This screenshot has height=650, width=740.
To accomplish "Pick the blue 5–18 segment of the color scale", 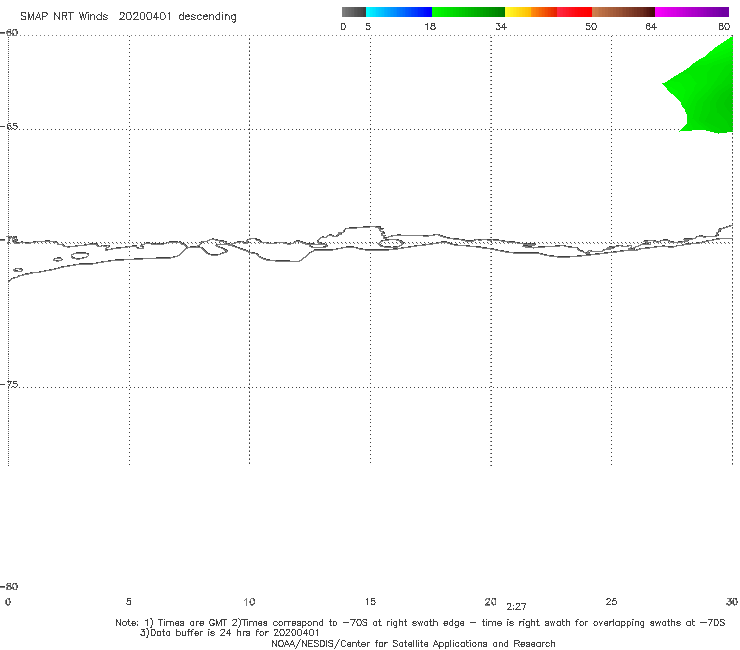I will coord(399,12).
